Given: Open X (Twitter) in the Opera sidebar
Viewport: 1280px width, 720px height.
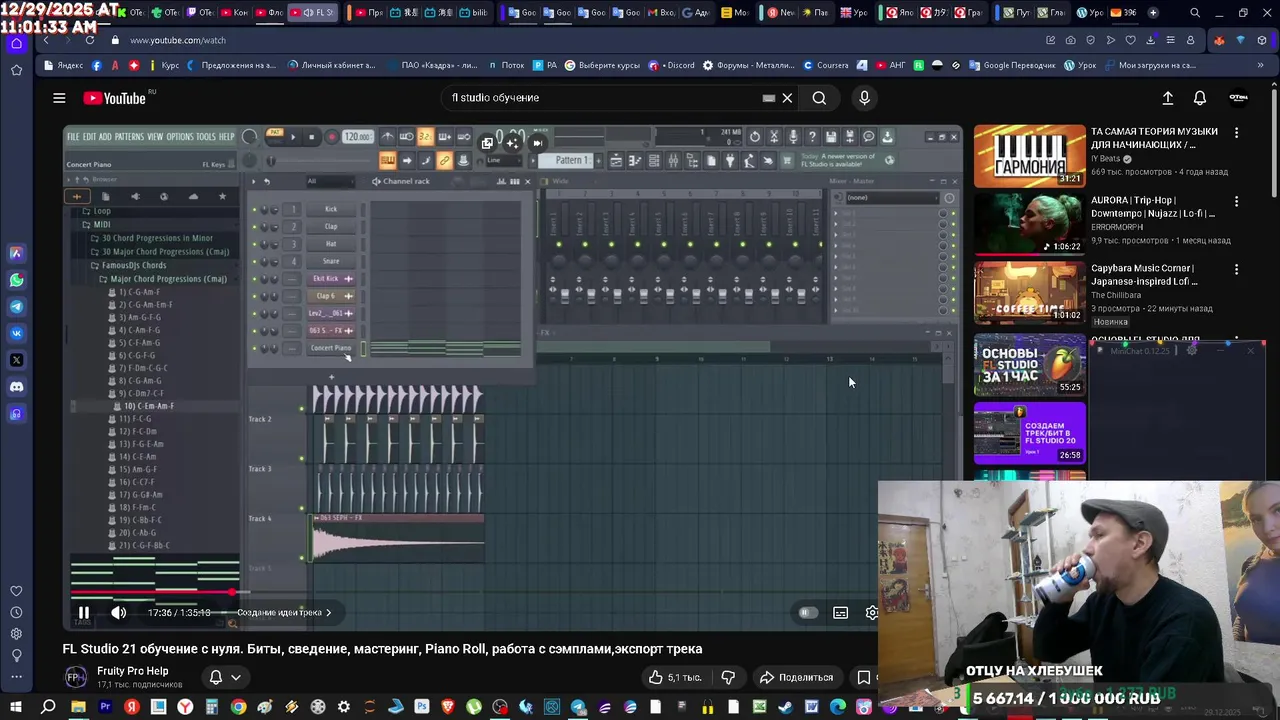Looking at the screenshot, I should click(16, 360).
